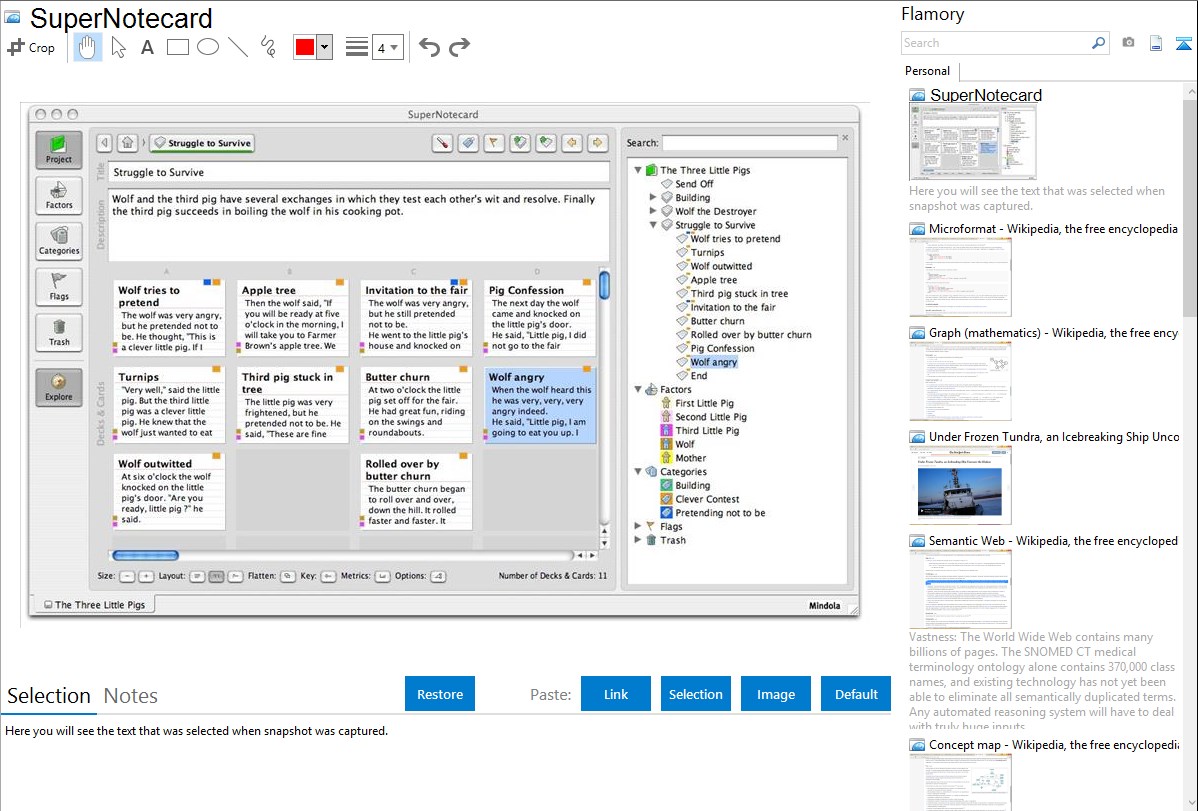Open the Under Frozen Tundra snapshot thumbnail
Viewport: 1198px width, 811px height.
pyautogui.click(x=960, y=485)
